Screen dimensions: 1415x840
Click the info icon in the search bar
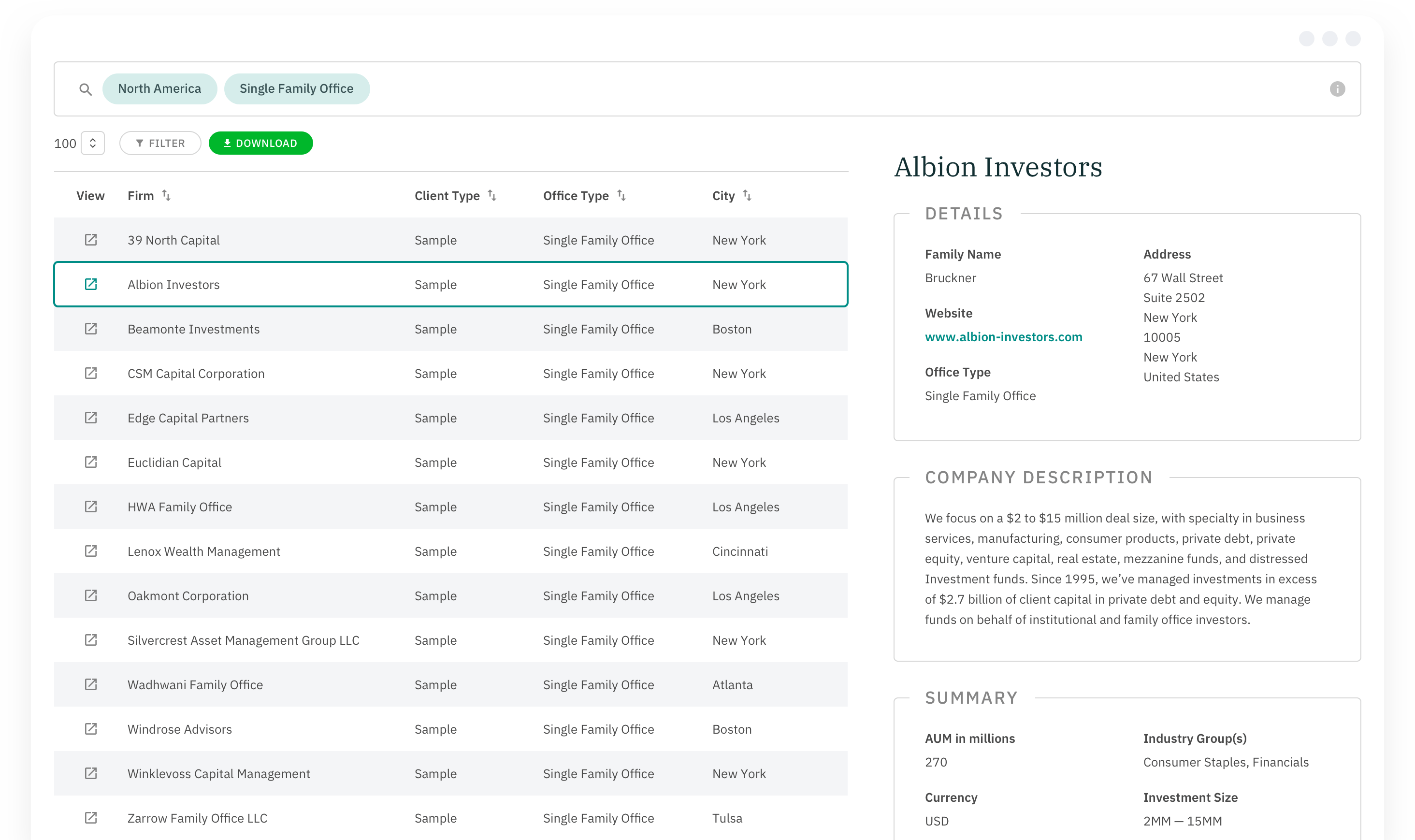pos(1337,89)
